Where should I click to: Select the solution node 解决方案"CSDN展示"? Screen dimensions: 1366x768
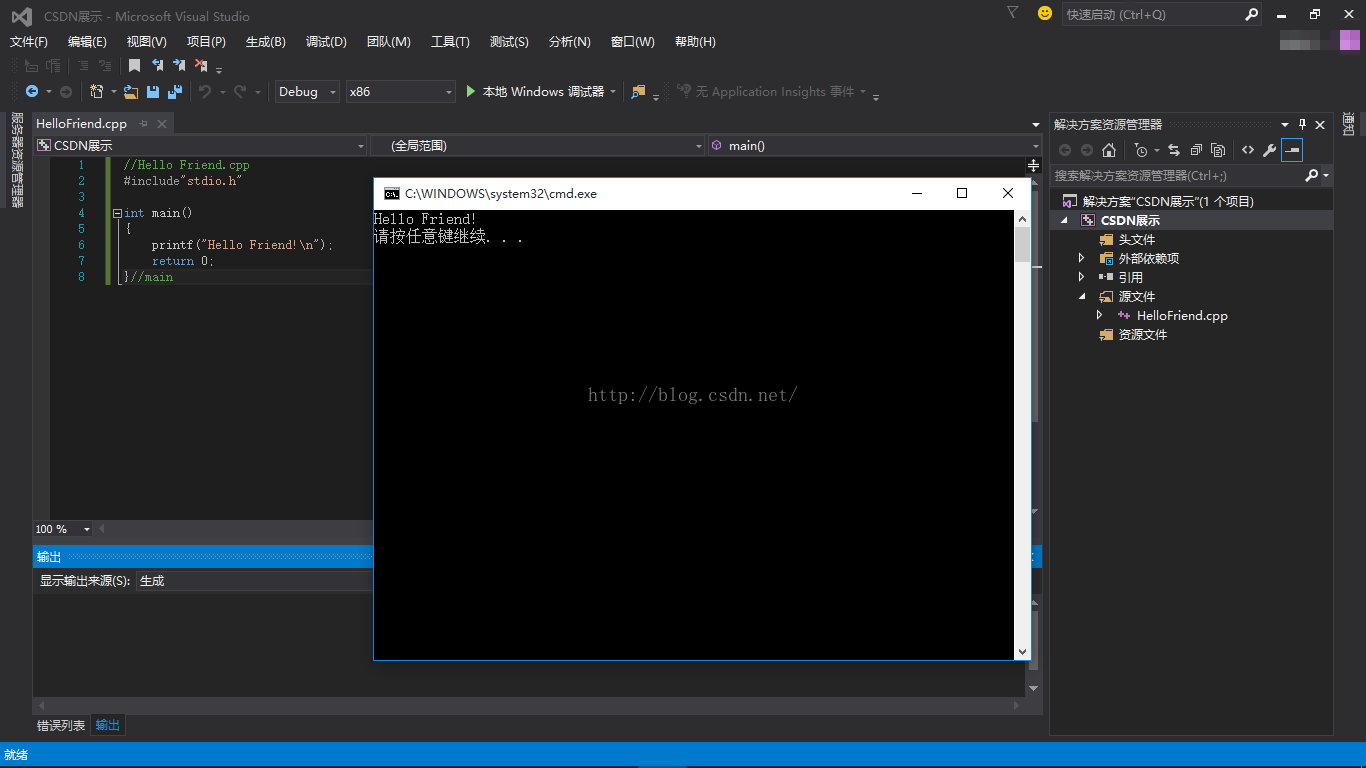[1168, 201]
